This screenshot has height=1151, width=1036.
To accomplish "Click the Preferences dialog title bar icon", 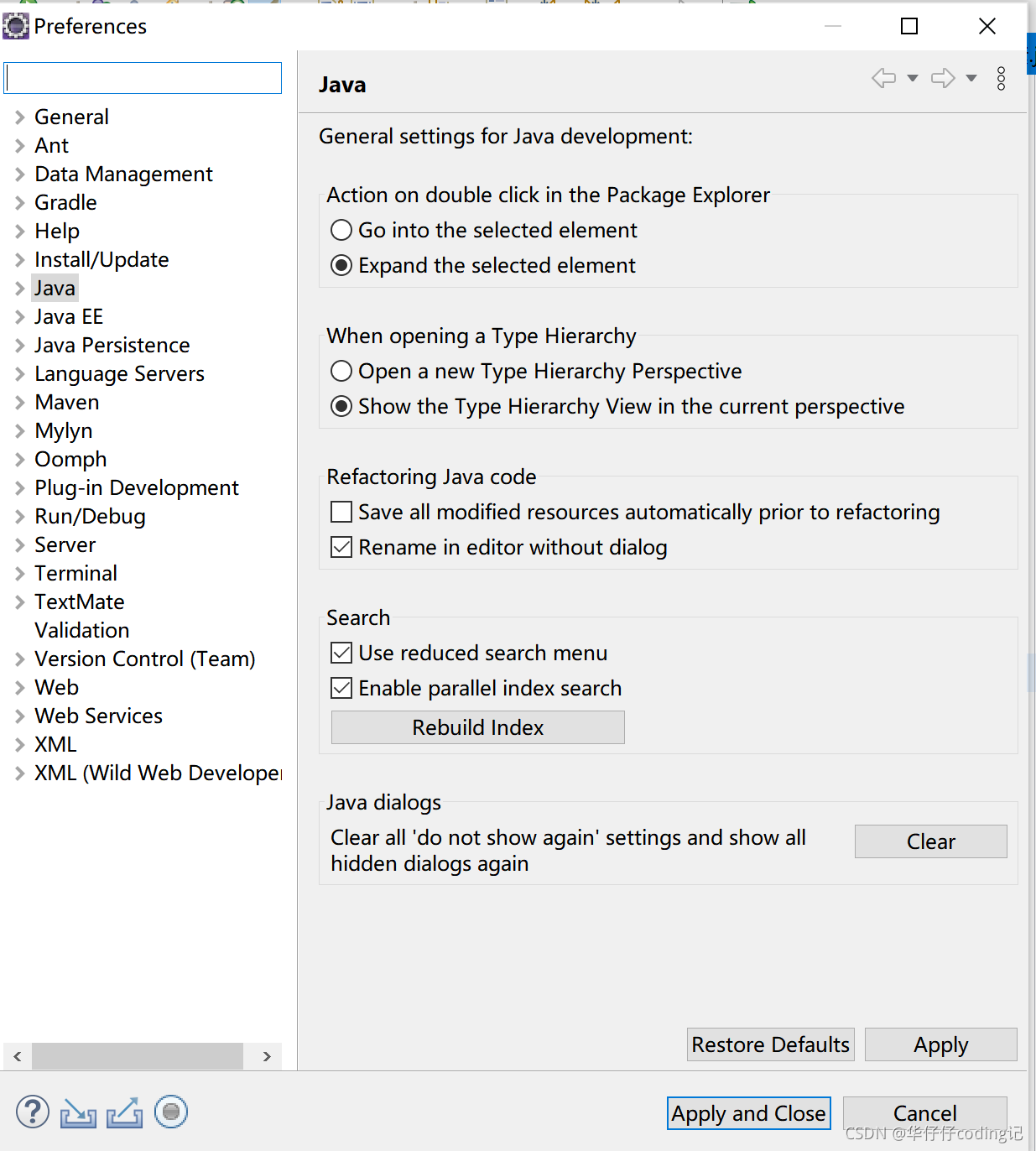I will click(x=15, y=25).
